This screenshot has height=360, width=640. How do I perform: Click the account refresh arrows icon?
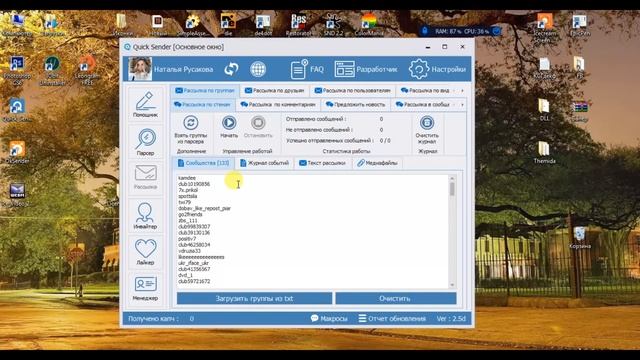pyautogui.click(x=231, y=69)
